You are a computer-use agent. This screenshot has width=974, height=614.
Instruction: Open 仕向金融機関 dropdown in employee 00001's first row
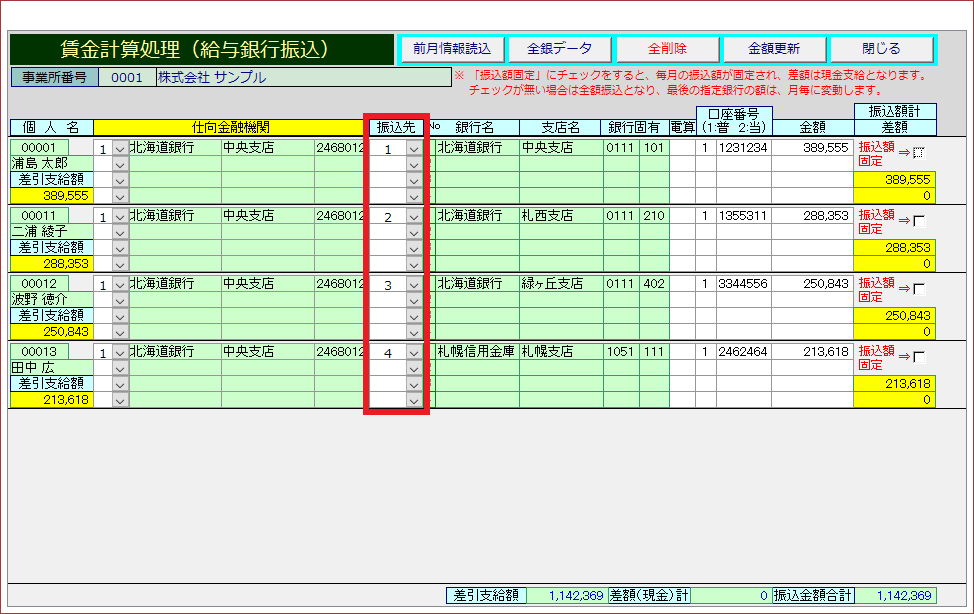click(x=120, y=149)
